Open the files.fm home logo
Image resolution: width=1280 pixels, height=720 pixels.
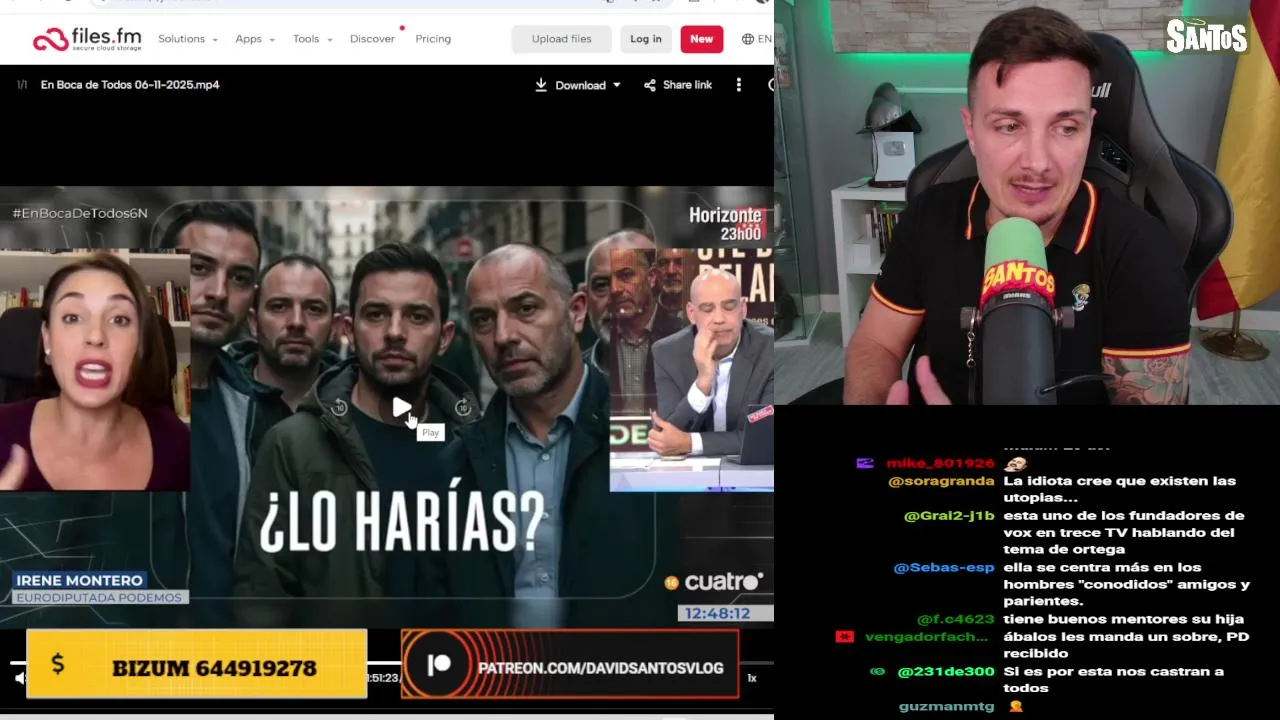click(87, 39)
